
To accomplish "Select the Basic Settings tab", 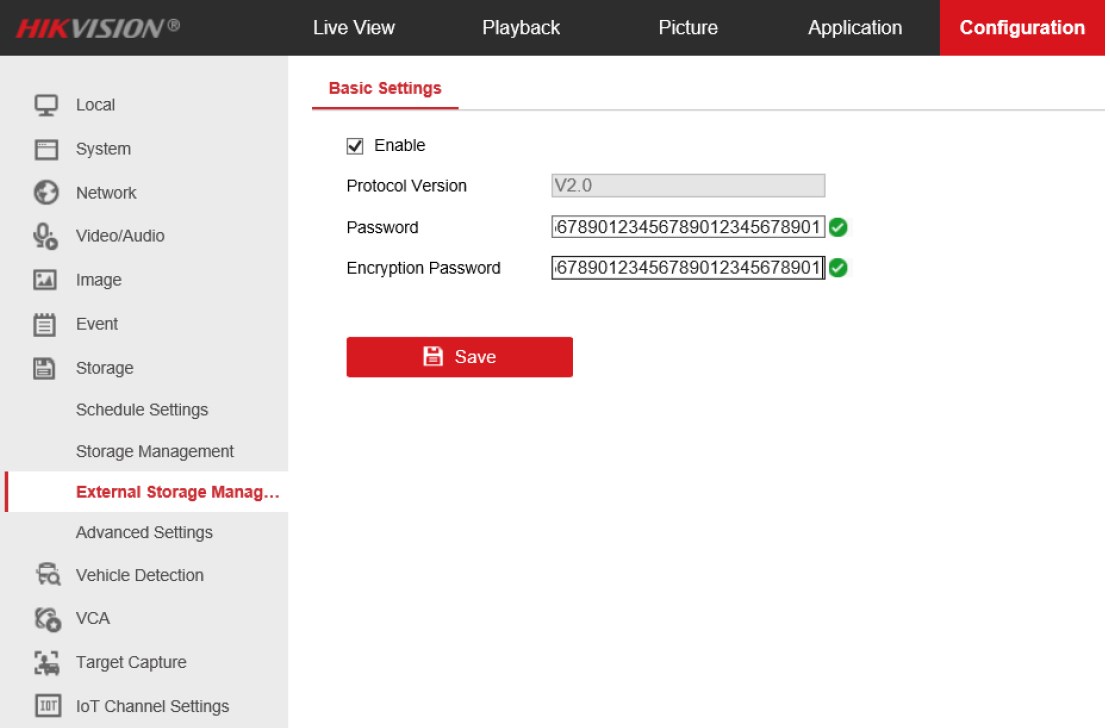I will click(x=385, y=88).
